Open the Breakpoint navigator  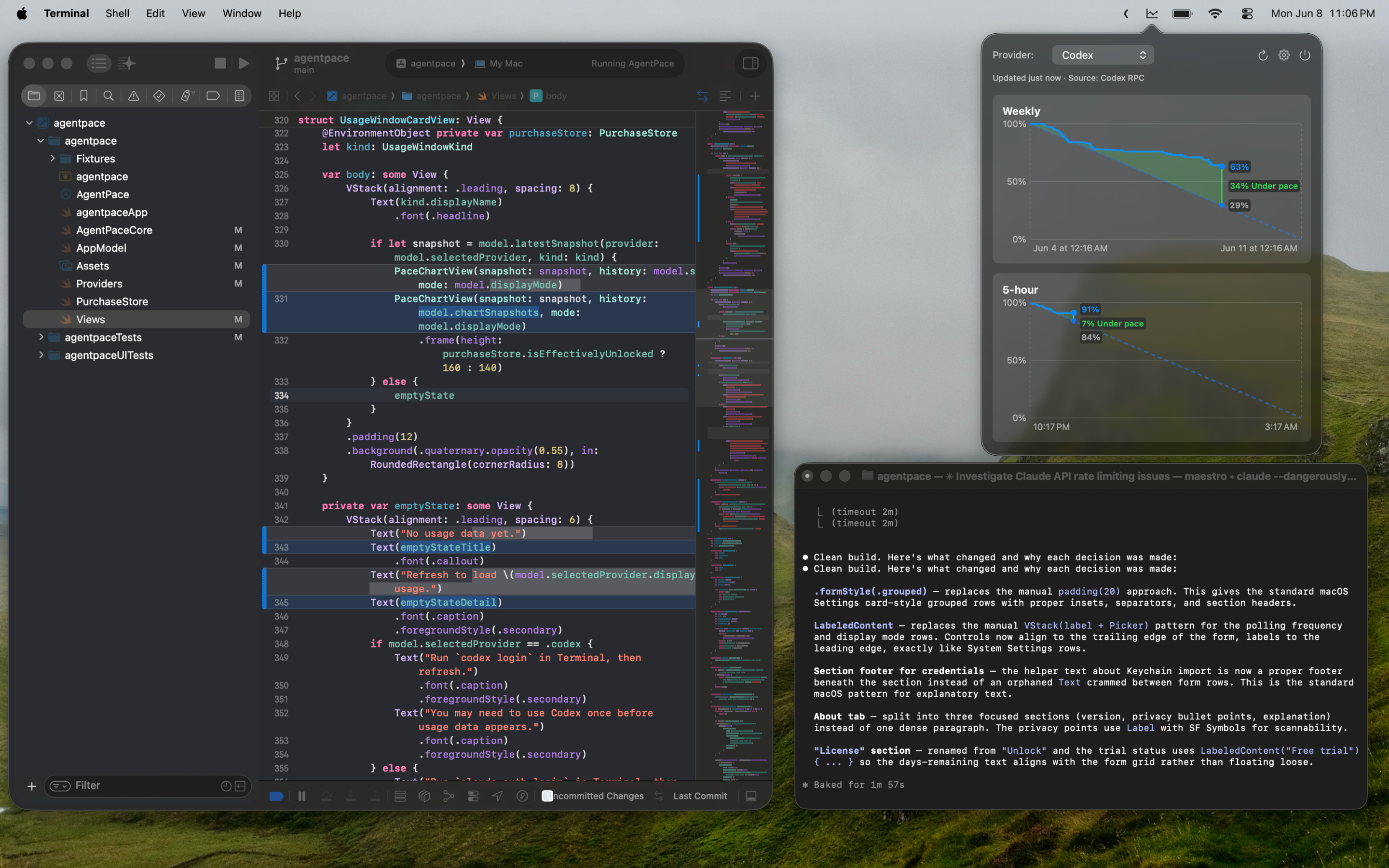coord(213,96)
